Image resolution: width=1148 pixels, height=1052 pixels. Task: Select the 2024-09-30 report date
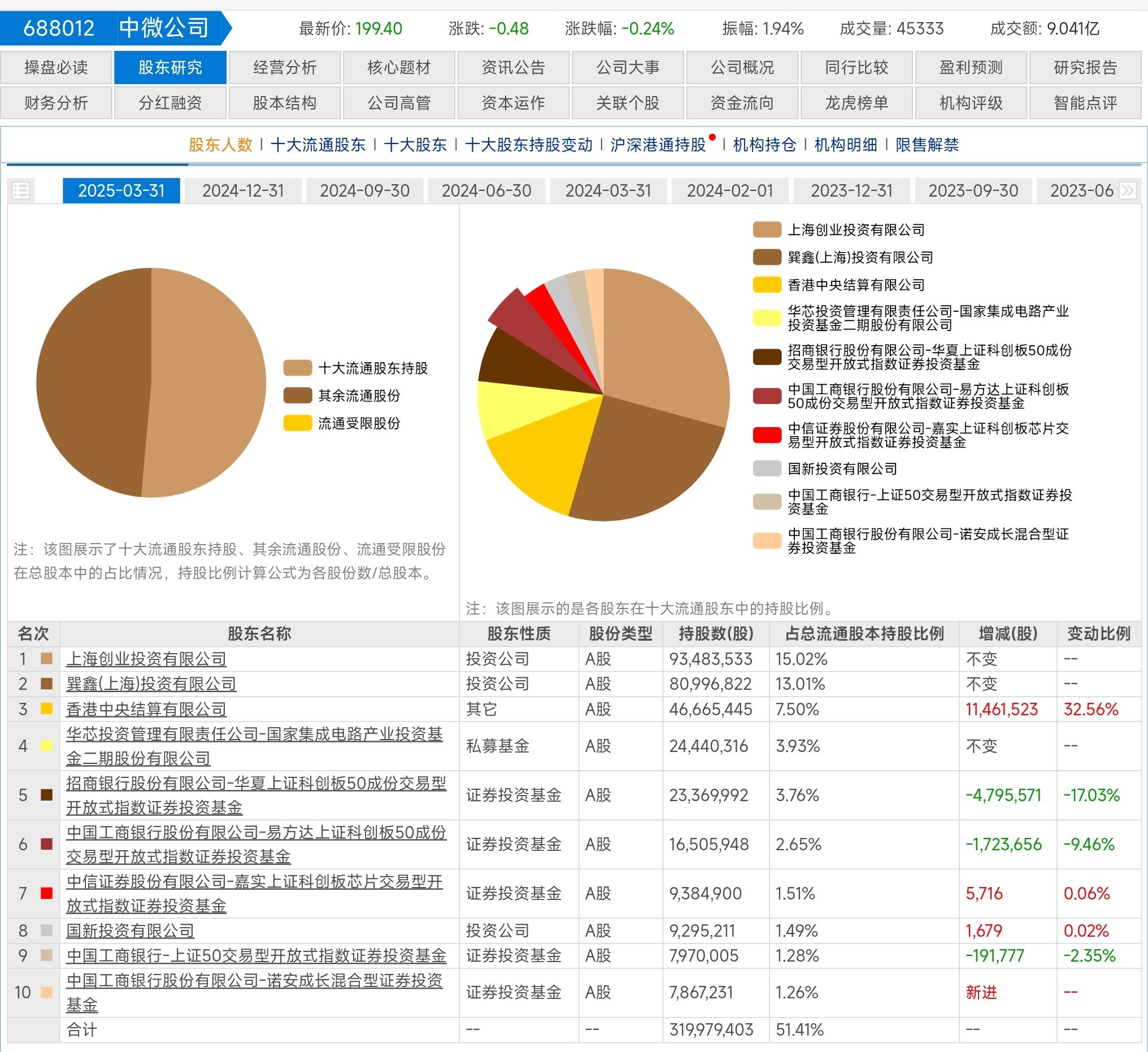click(365, 190)
